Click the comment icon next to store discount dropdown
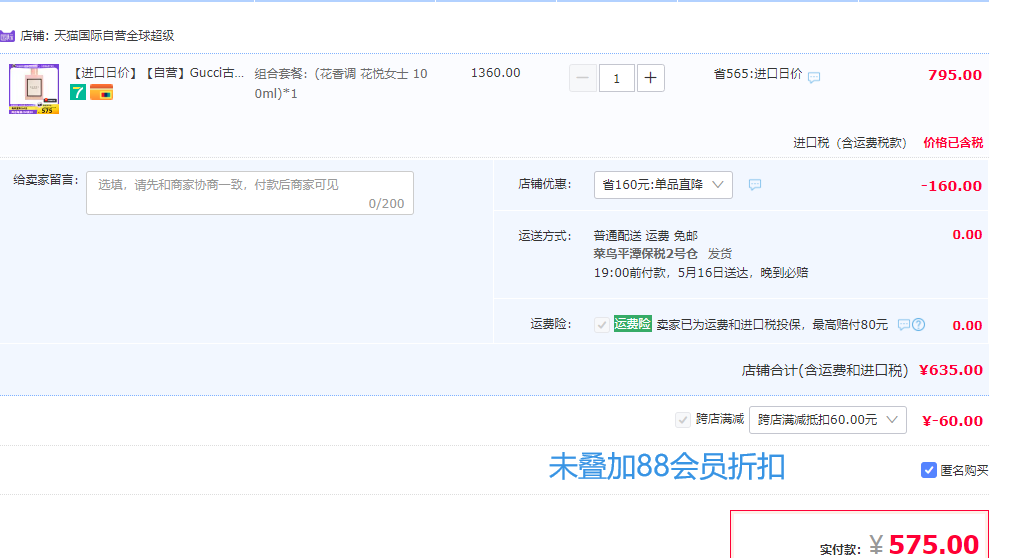Viewport: 1009px width, 558px height. 755,185
